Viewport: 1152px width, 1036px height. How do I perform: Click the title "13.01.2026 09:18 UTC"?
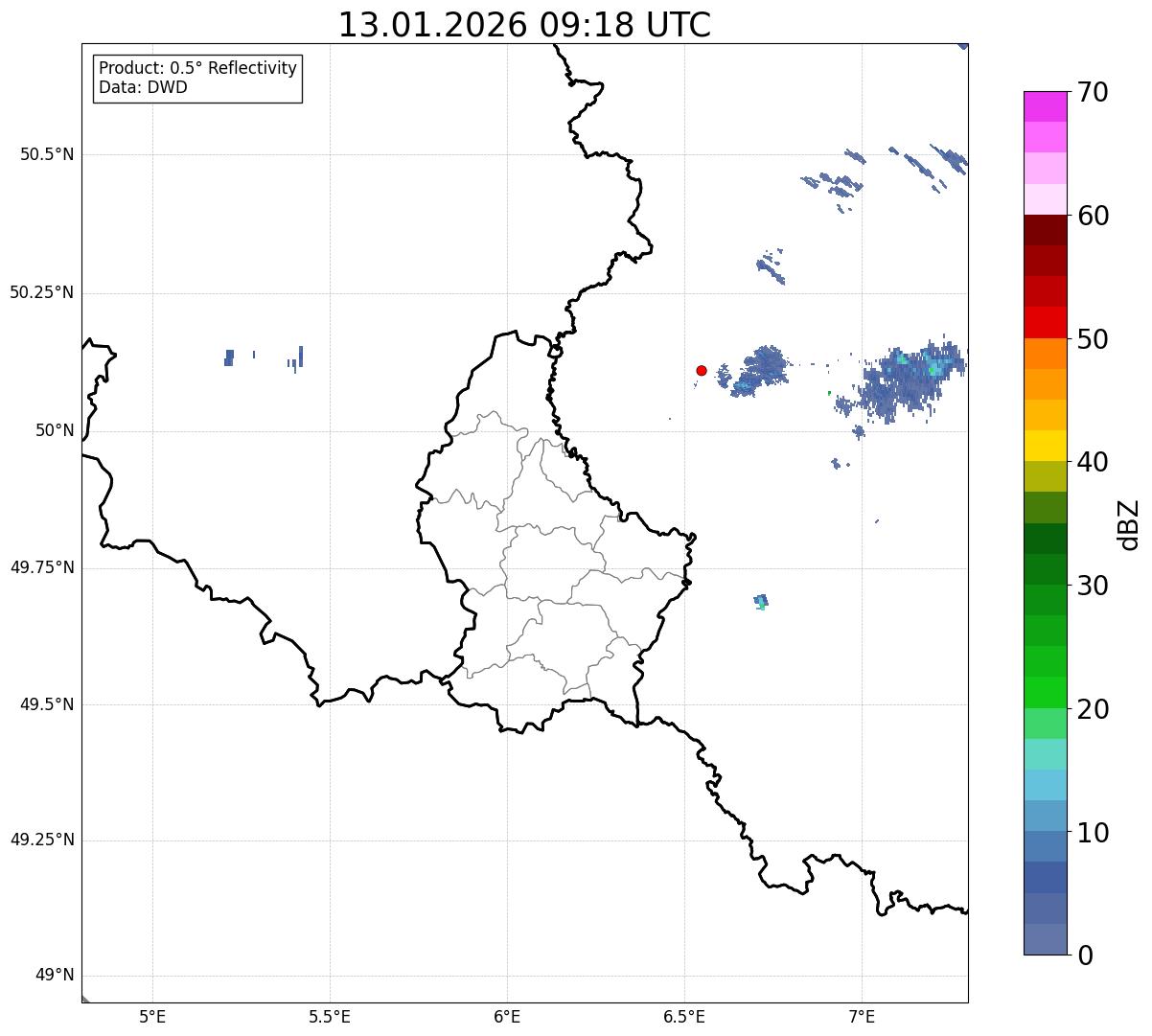[x=524, y=25]
